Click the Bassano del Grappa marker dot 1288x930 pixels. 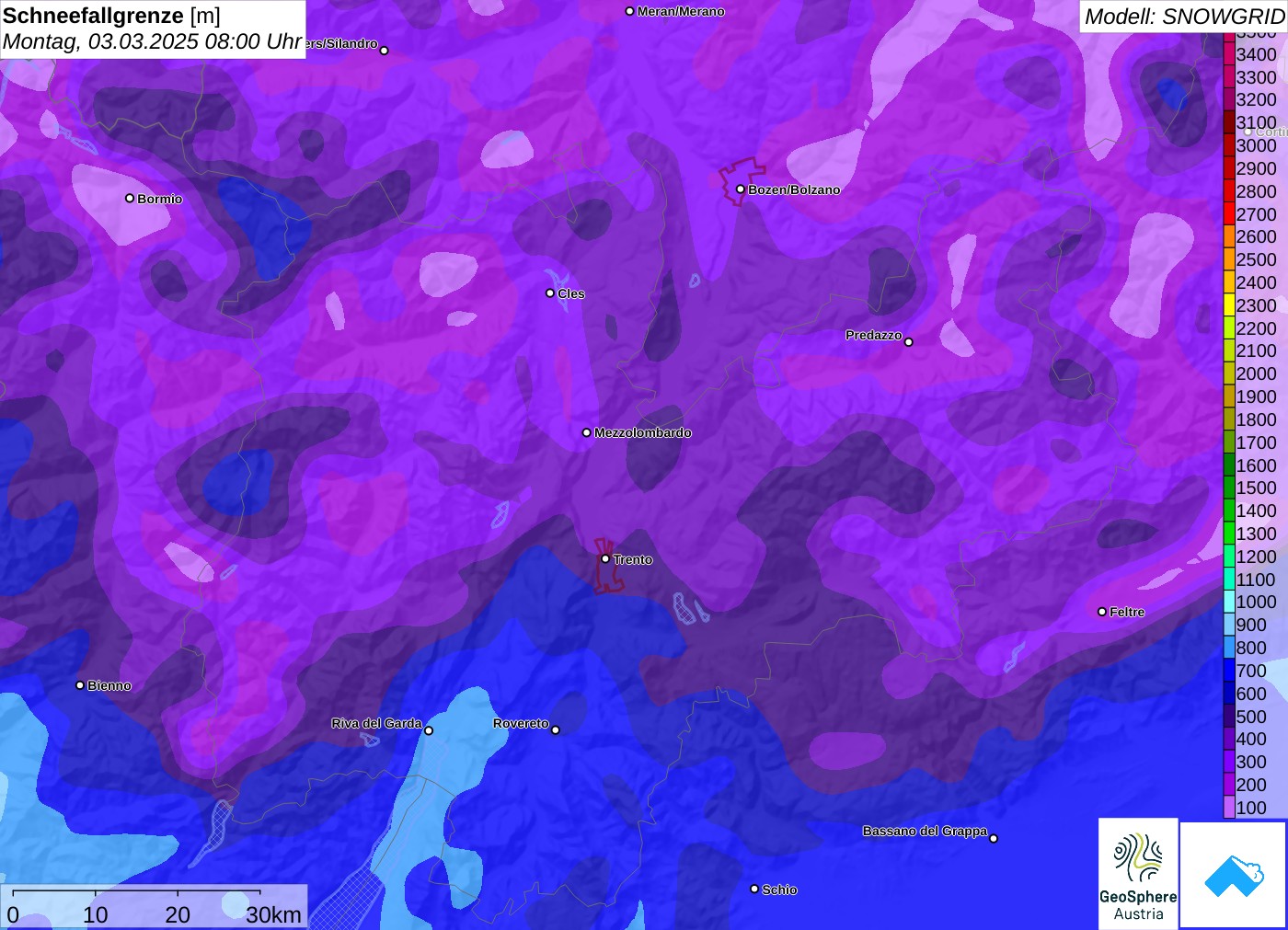pos(994,838)
